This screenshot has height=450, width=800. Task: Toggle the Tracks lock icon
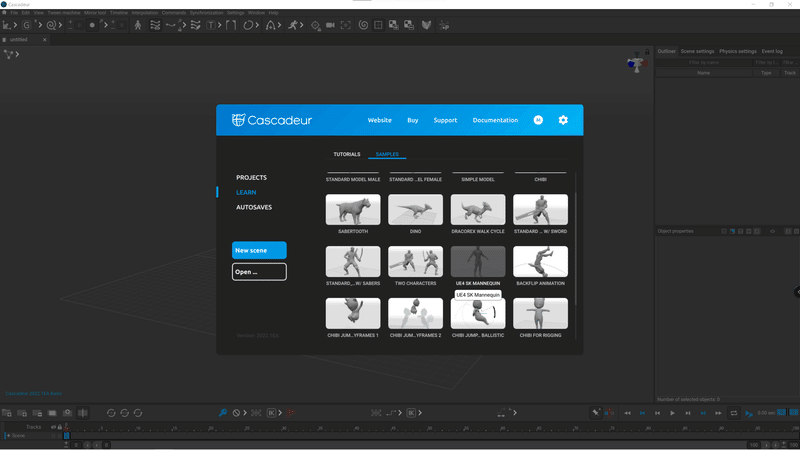[60, 427]
